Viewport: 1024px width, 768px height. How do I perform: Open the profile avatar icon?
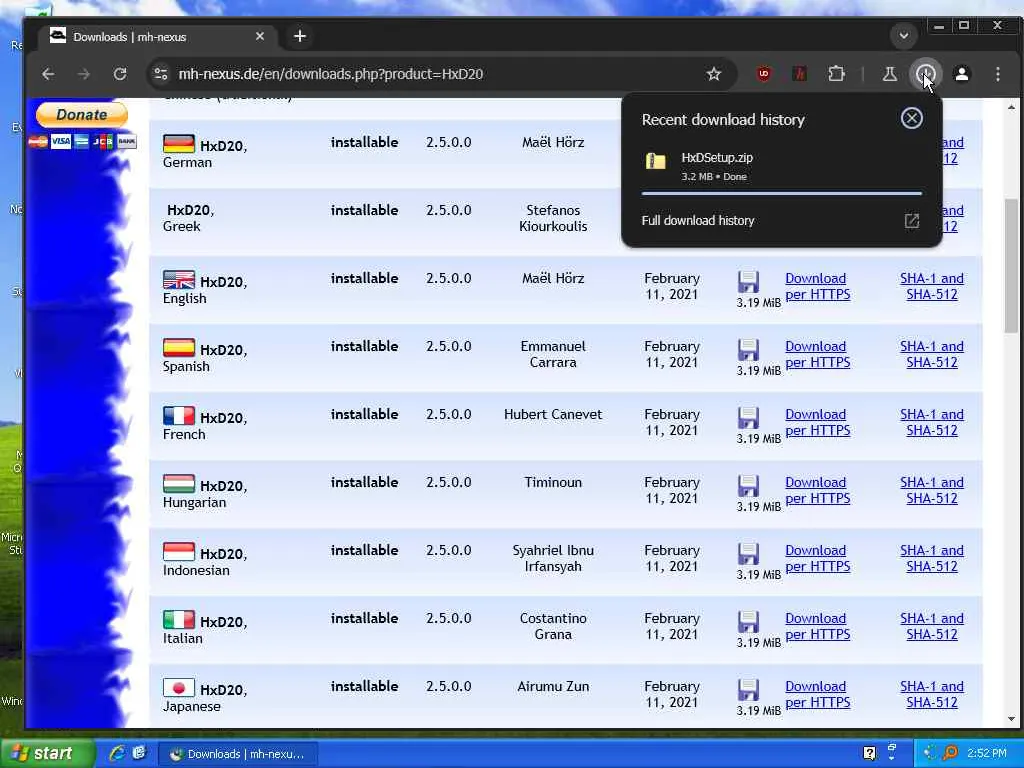(x=962, y=74)
